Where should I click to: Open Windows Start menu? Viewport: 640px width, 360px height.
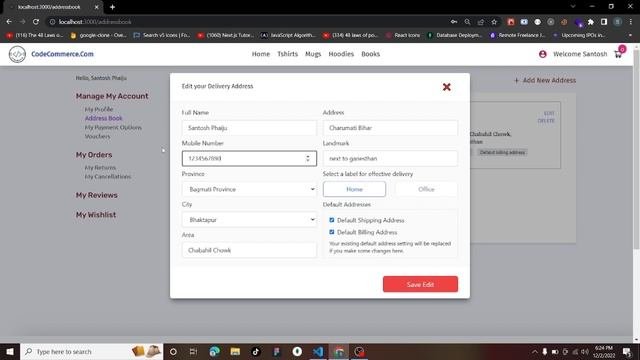coord(10,351)
